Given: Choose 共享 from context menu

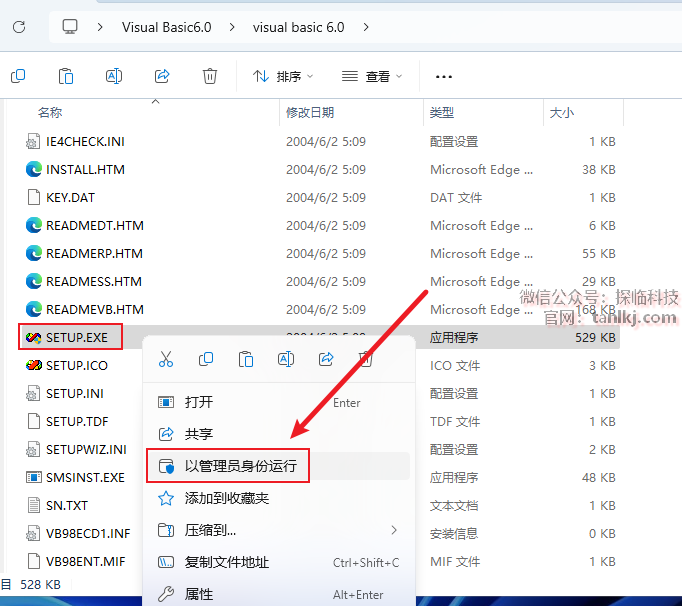Looking at the screenshot, I should point(278,434).
